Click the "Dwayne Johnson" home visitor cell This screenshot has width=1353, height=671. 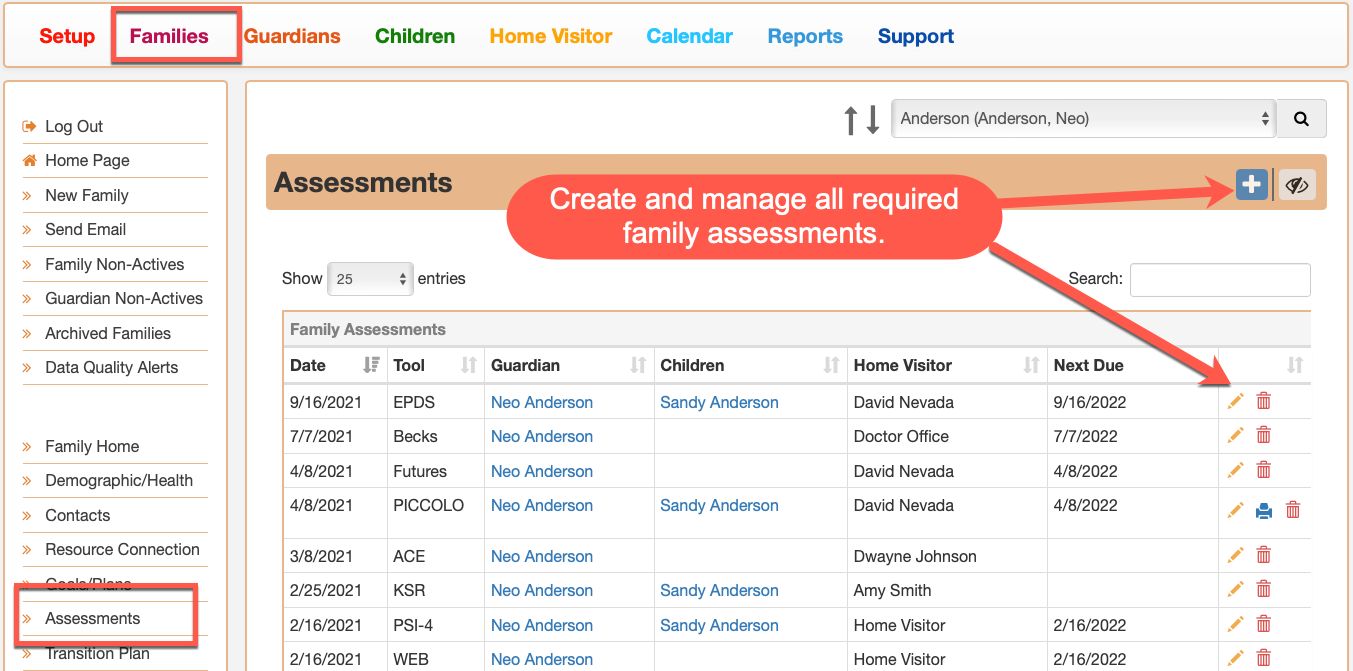[915, 556]
